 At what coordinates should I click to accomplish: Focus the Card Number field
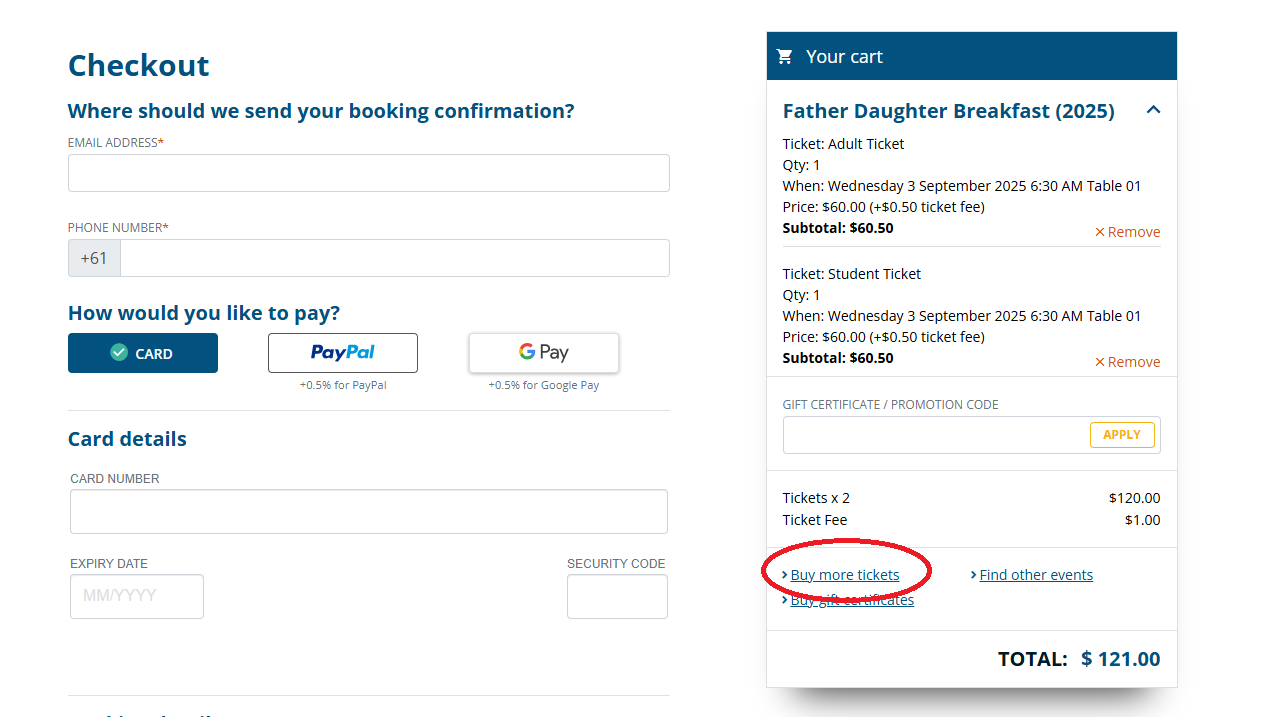pyautogui.click(x=369, y=512)
